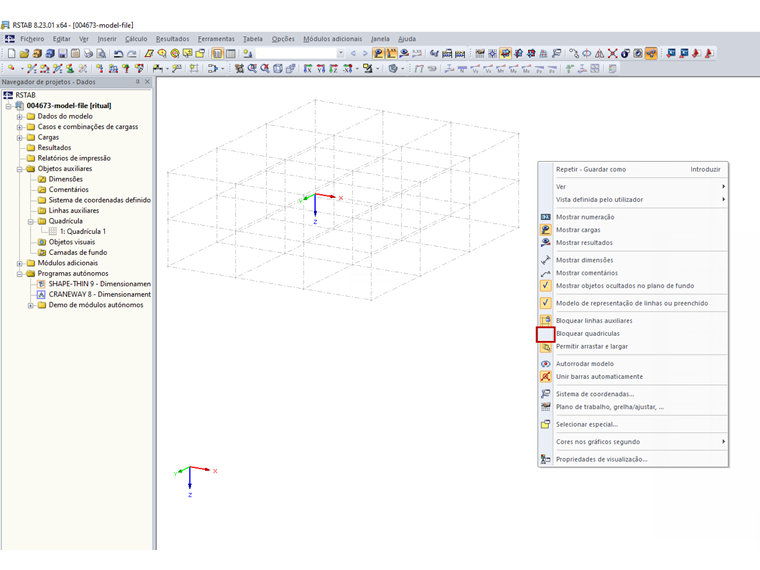Open the Cálculo menu
The height and width of the screenshot is (570, 760).
[136, 39]
